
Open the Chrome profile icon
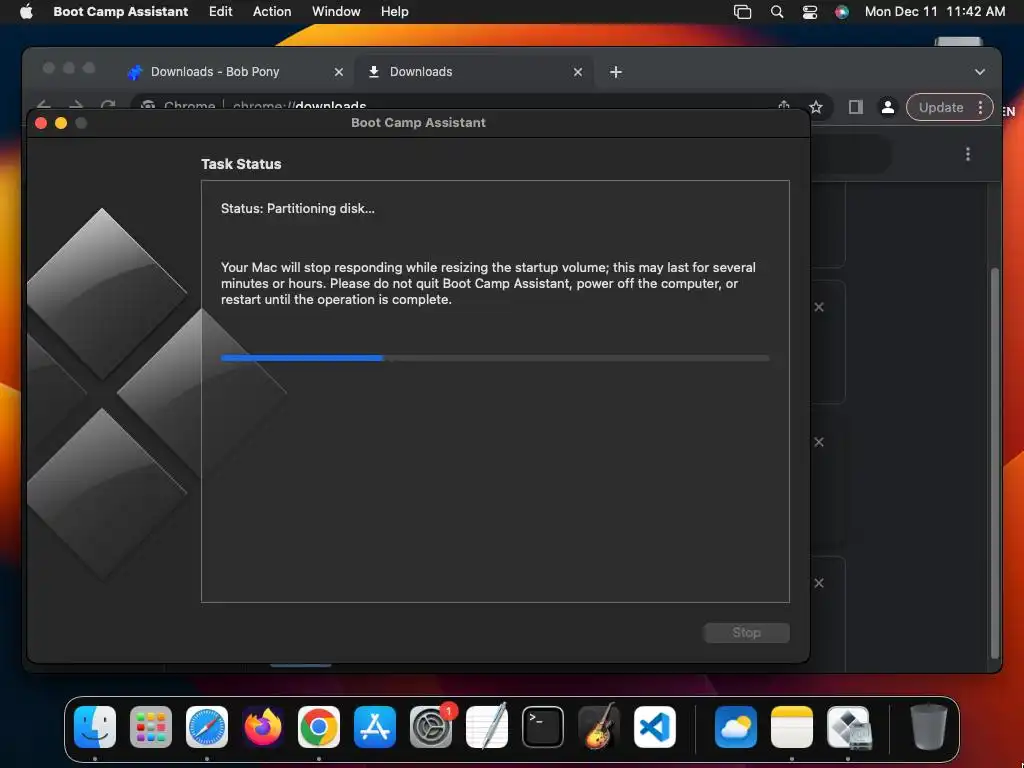(888, 107)
